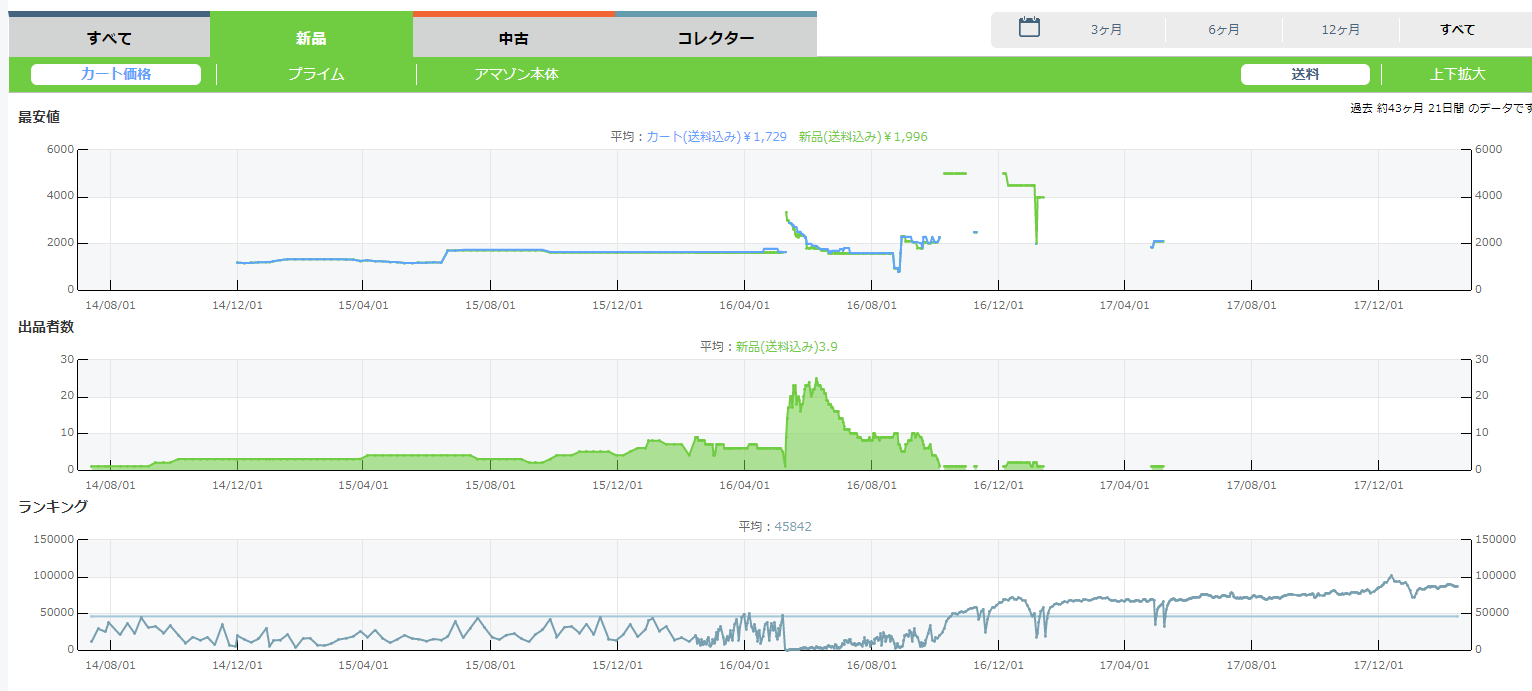The height and width of the screenshot is (691, 1532).
Task: Toggle the カート価格 filter
Action: coord(116,74)
